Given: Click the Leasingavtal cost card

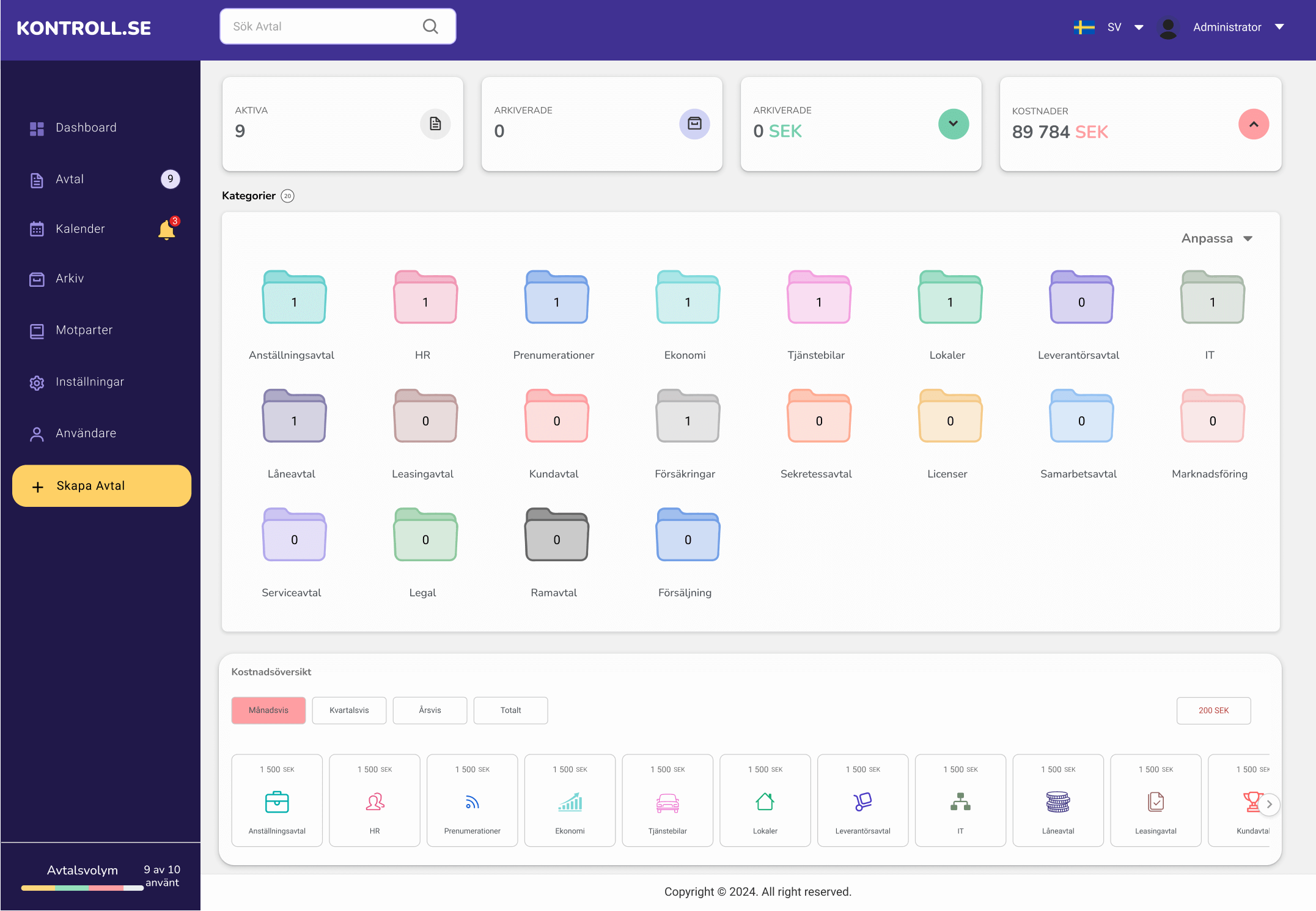Looking at the screenshot, I should (1156, 800).
